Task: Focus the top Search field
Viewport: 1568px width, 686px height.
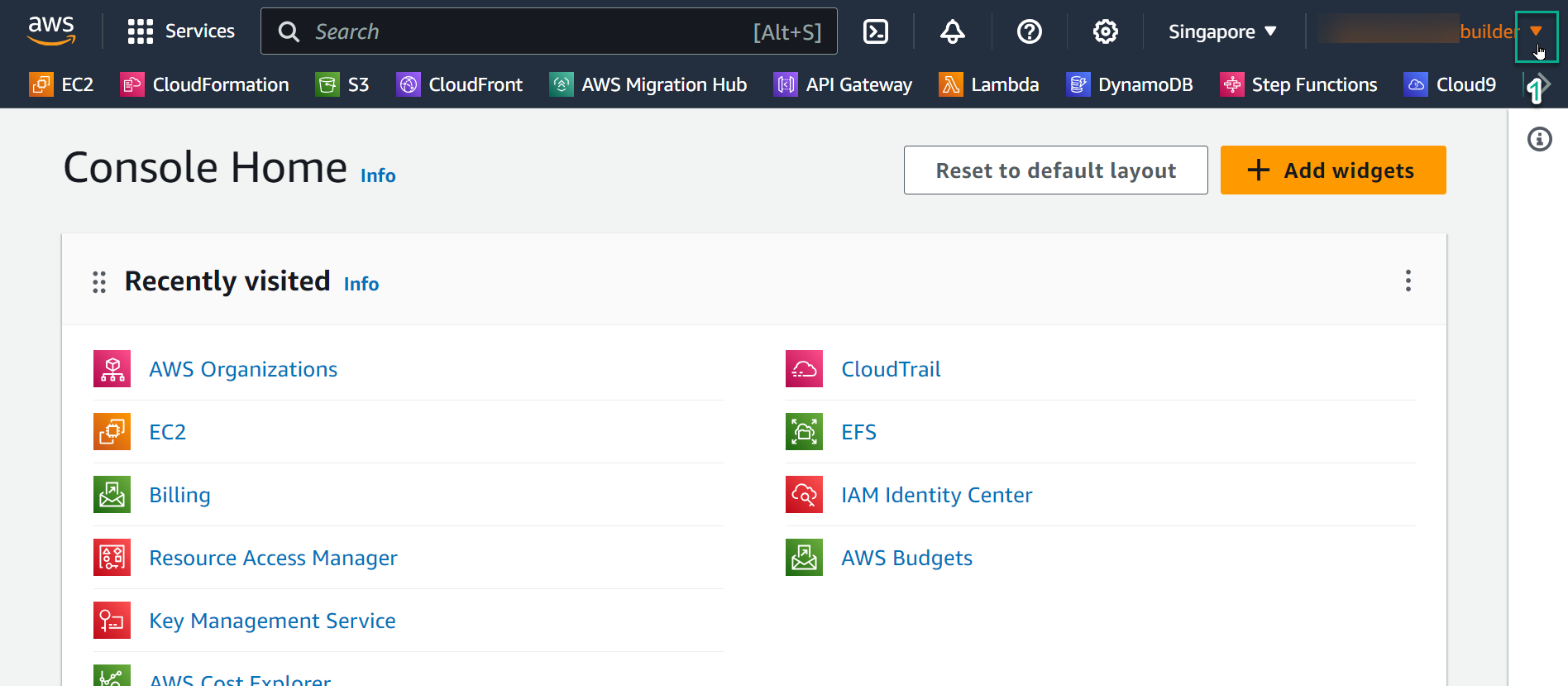Action: tap(549, 31)
